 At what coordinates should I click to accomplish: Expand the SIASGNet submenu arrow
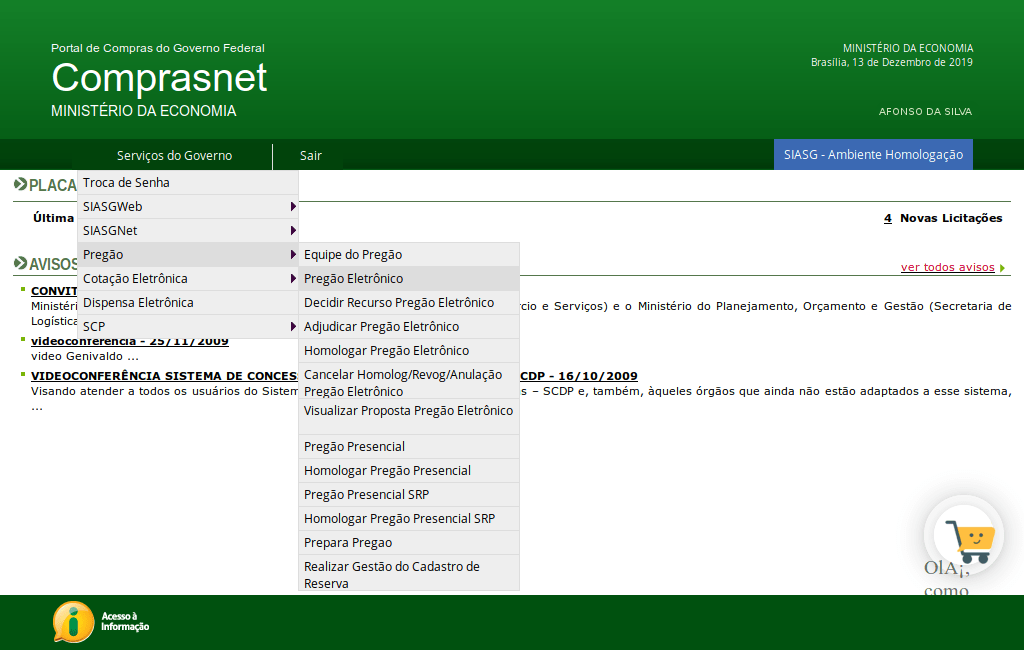click(x=293, y=231)
